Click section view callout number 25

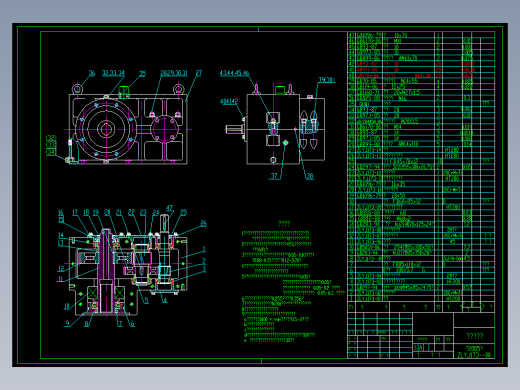183,213
